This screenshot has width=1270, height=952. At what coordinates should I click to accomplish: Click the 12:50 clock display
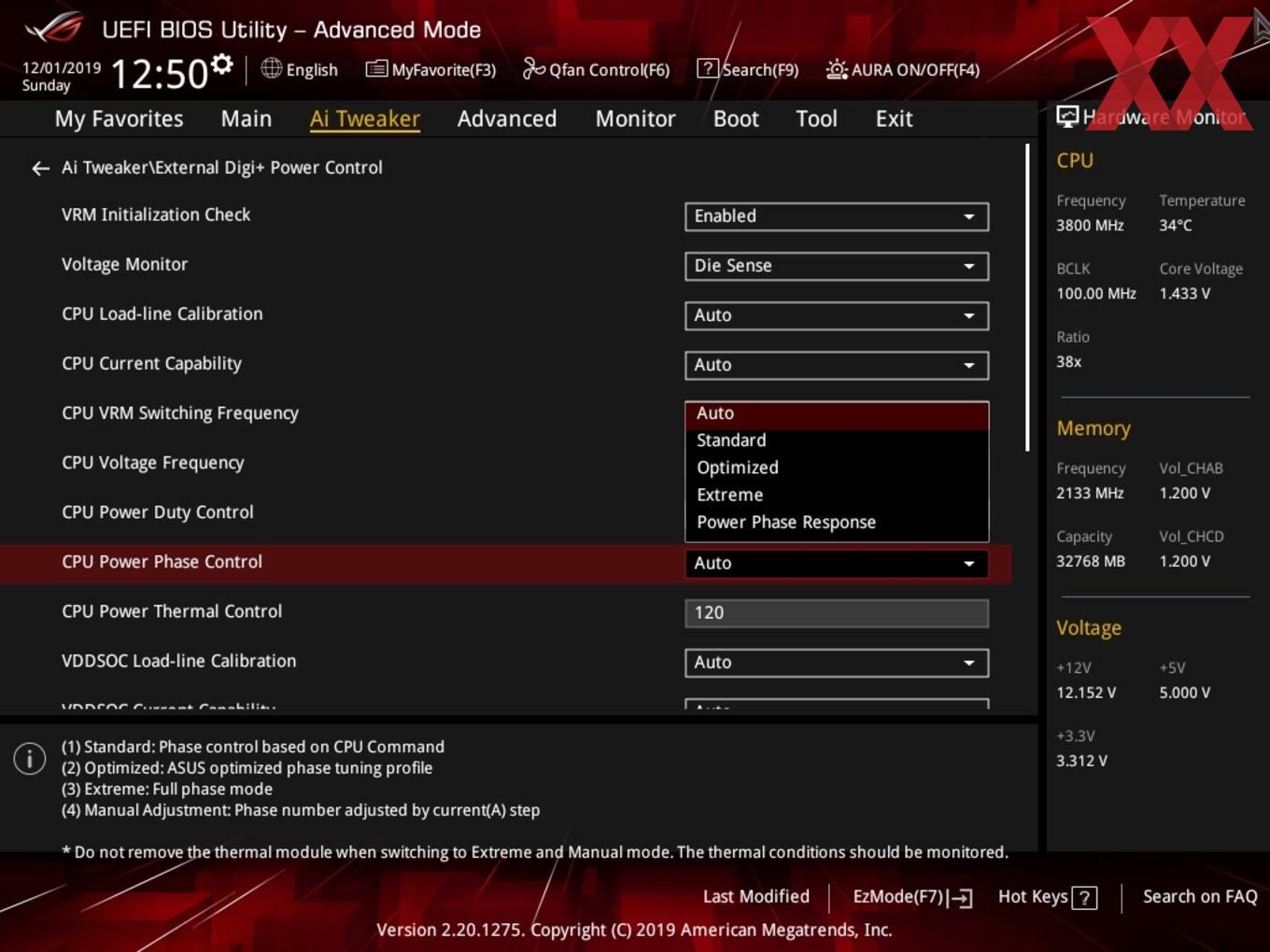(159, 74)
